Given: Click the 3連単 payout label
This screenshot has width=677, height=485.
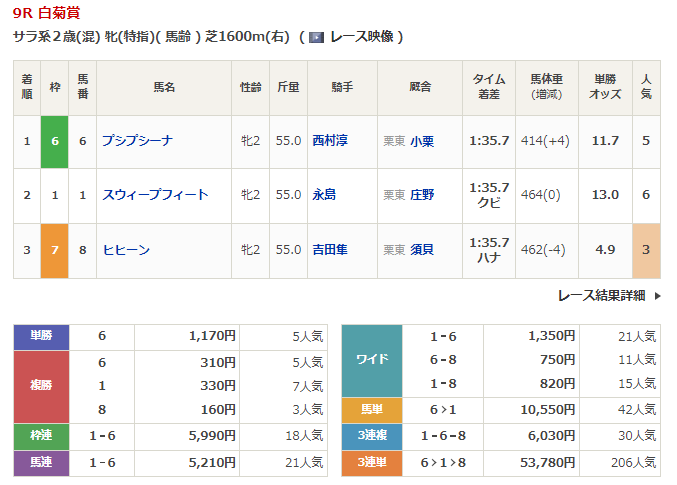Looking at the screenshot, I should pos(372,462).
